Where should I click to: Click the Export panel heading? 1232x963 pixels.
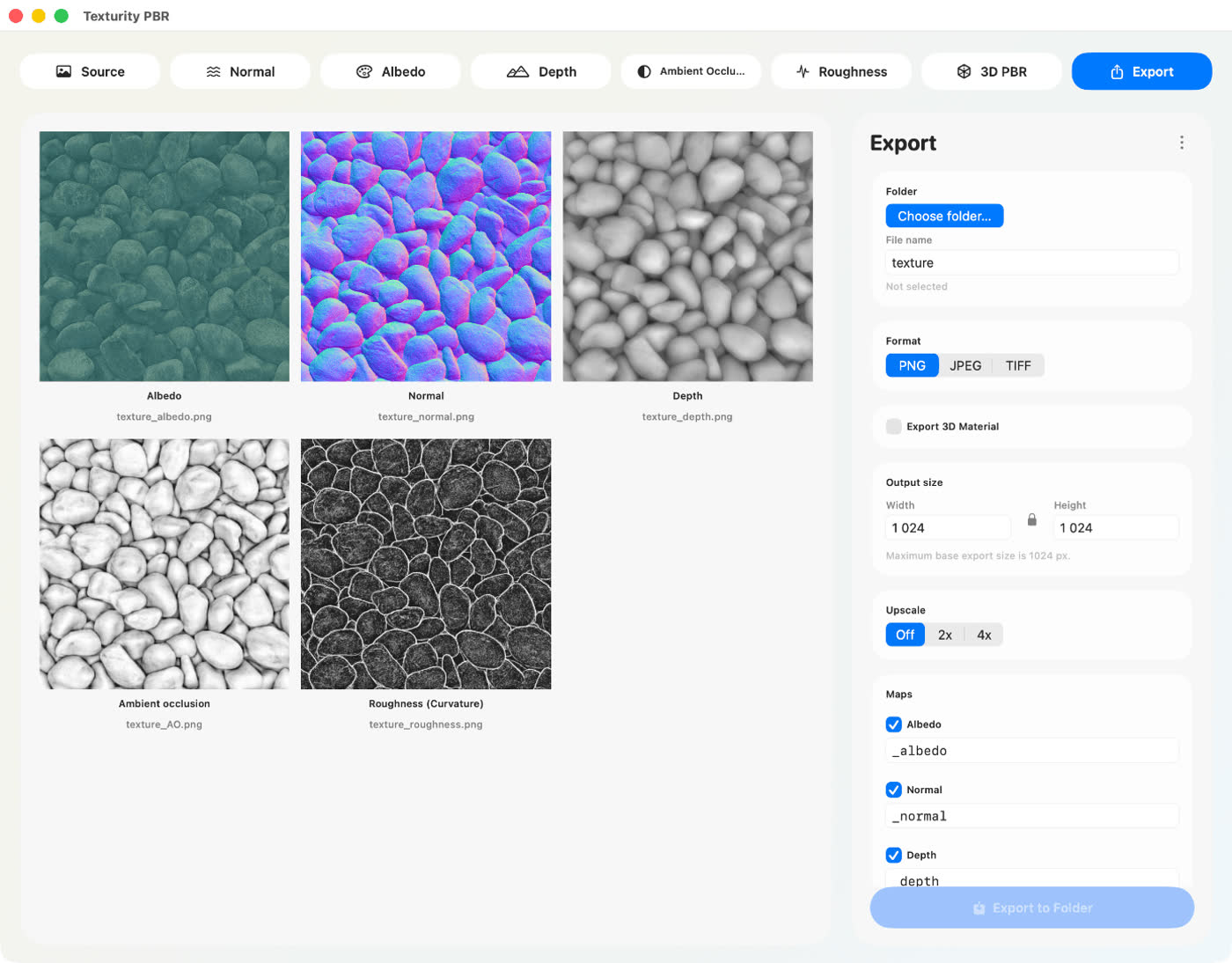coord(903,143)
